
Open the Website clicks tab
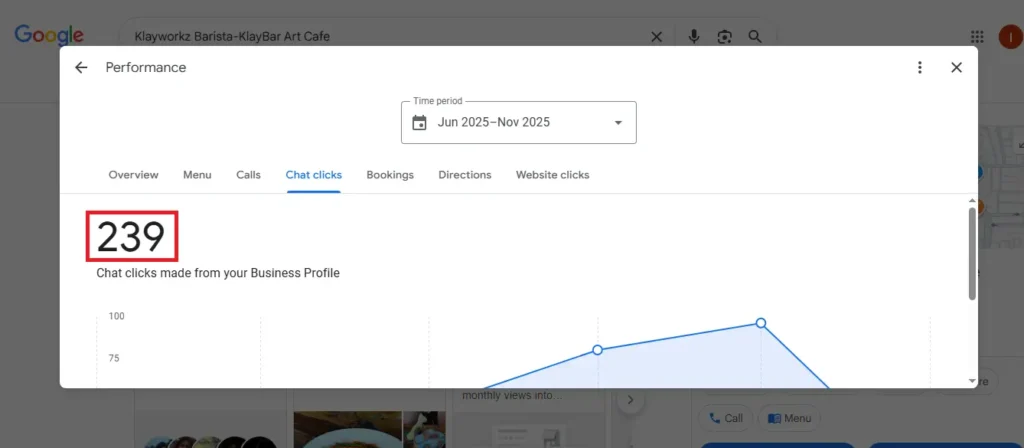coord(552,175)
